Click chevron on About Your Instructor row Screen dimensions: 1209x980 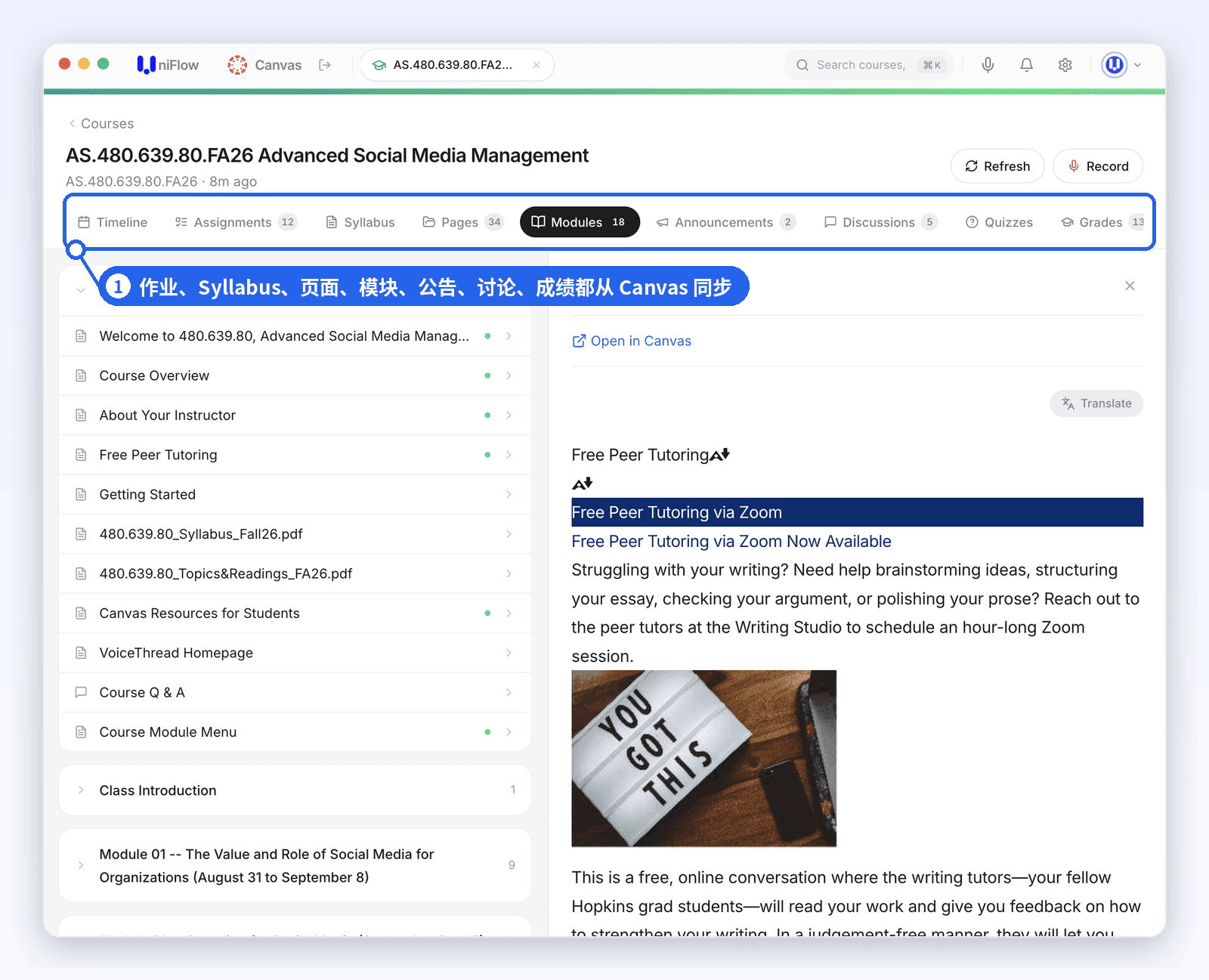point(509,416)
